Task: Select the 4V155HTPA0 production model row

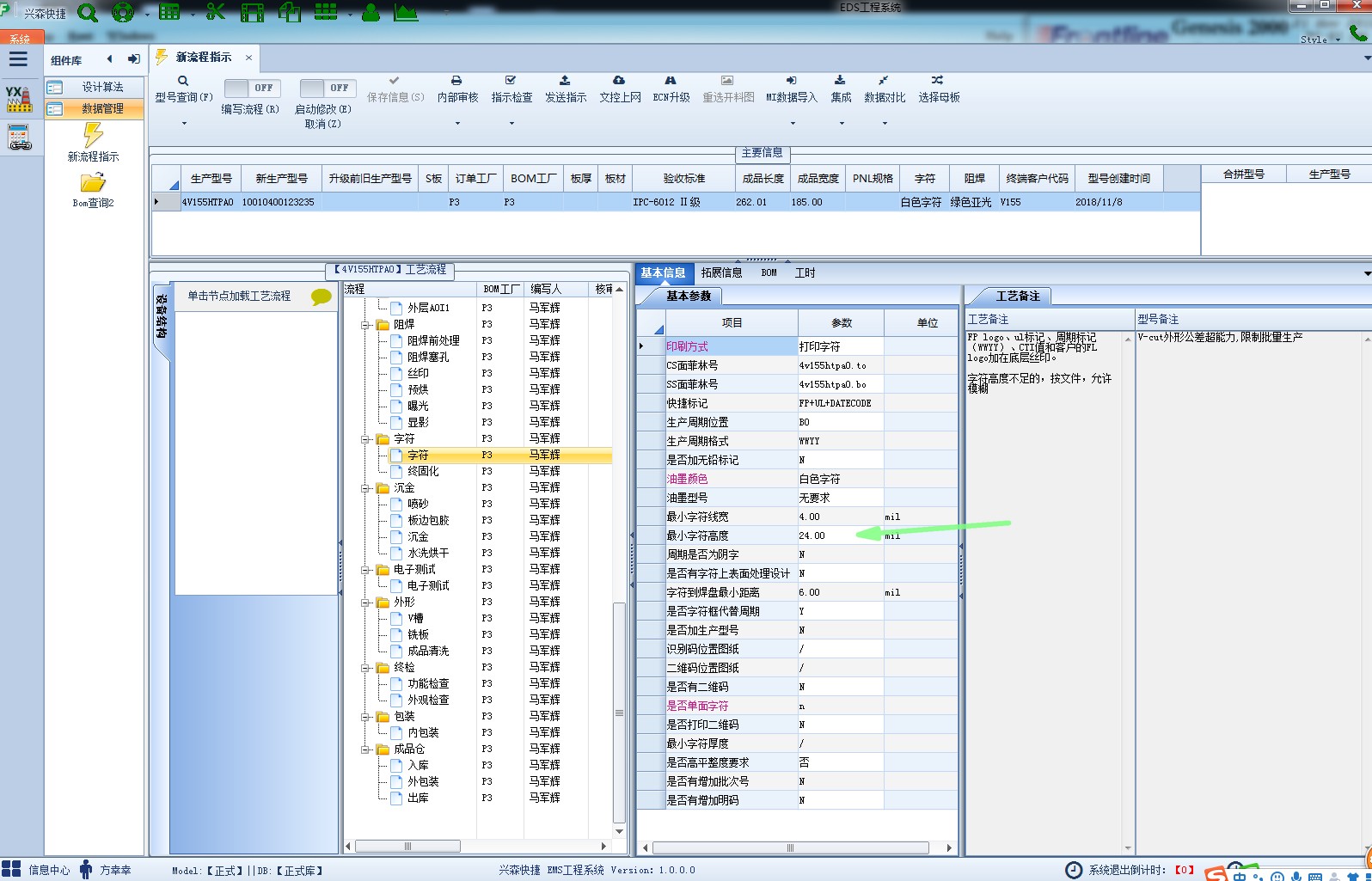Action: coord(676,202)
